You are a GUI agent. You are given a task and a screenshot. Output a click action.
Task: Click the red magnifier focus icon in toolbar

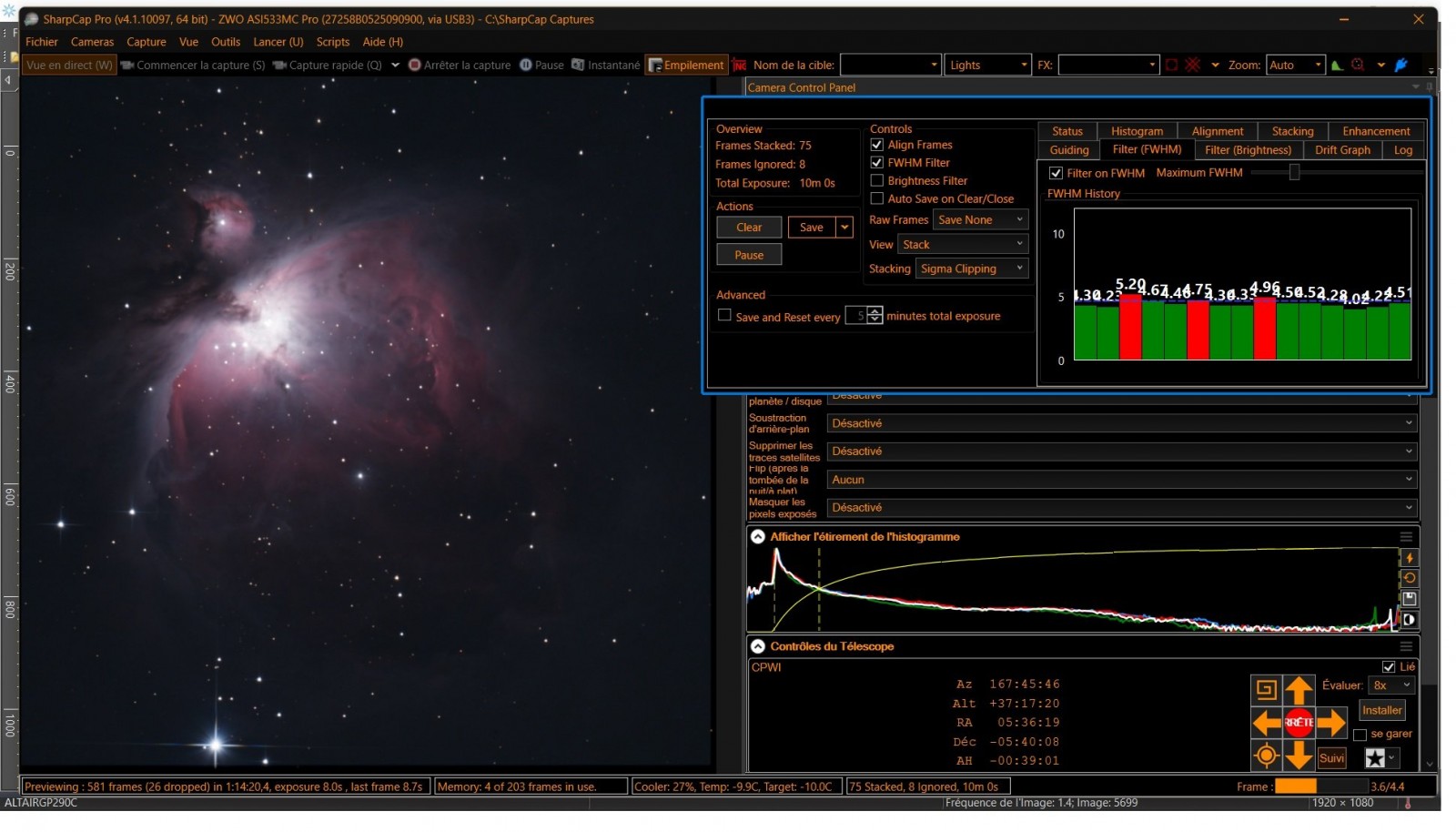(x=1358, y=66)
